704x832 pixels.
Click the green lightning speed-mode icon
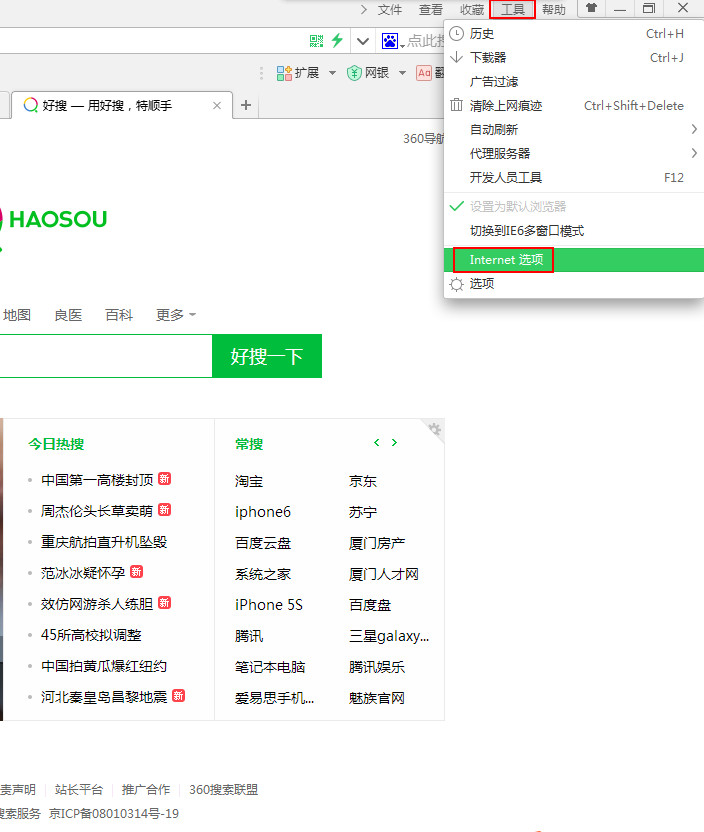pyautogui.click(x=337, y=41)
